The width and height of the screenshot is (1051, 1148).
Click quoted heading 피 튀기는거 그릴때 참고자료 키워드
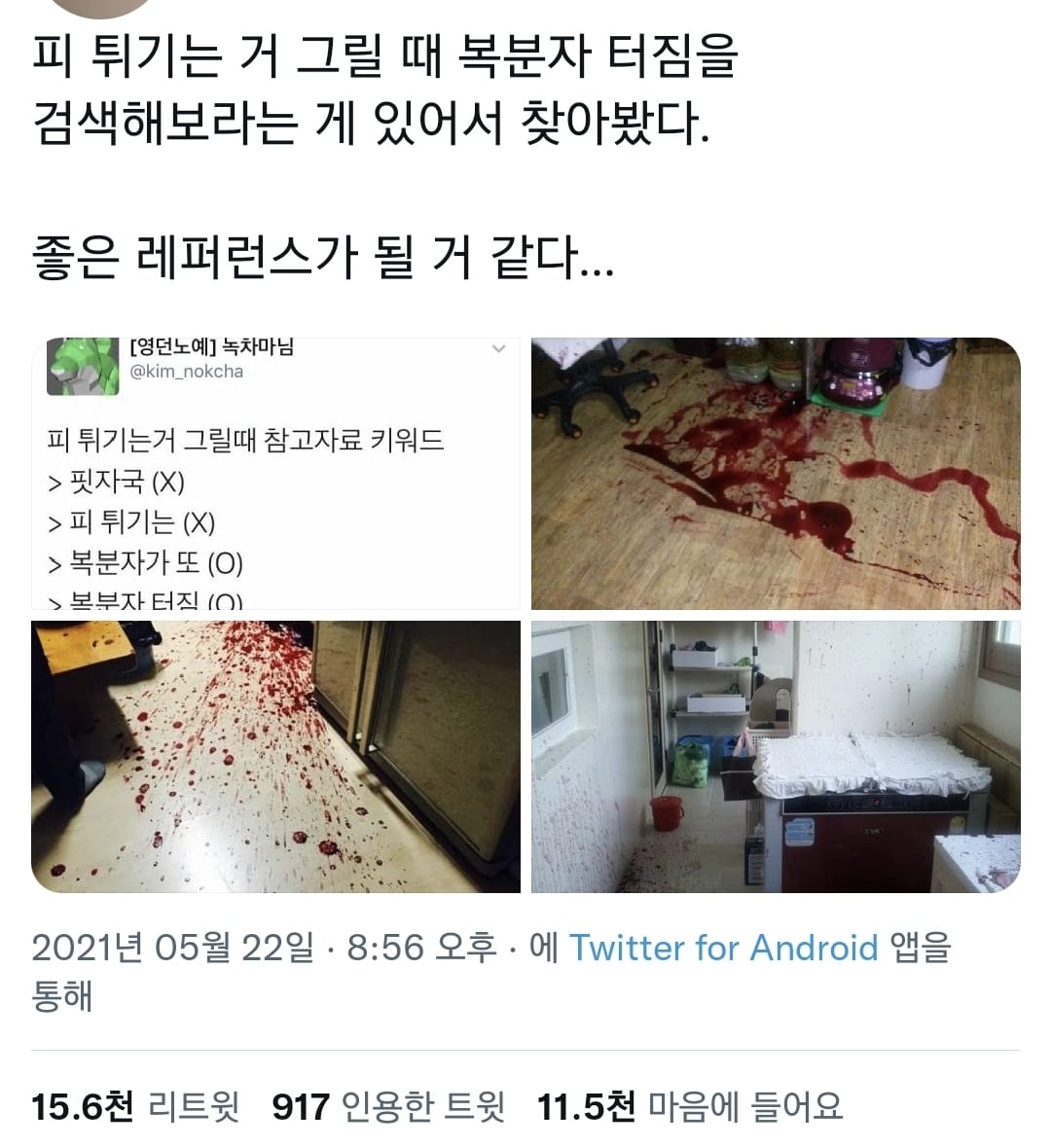pyautogui.click(x=245, y=440)
